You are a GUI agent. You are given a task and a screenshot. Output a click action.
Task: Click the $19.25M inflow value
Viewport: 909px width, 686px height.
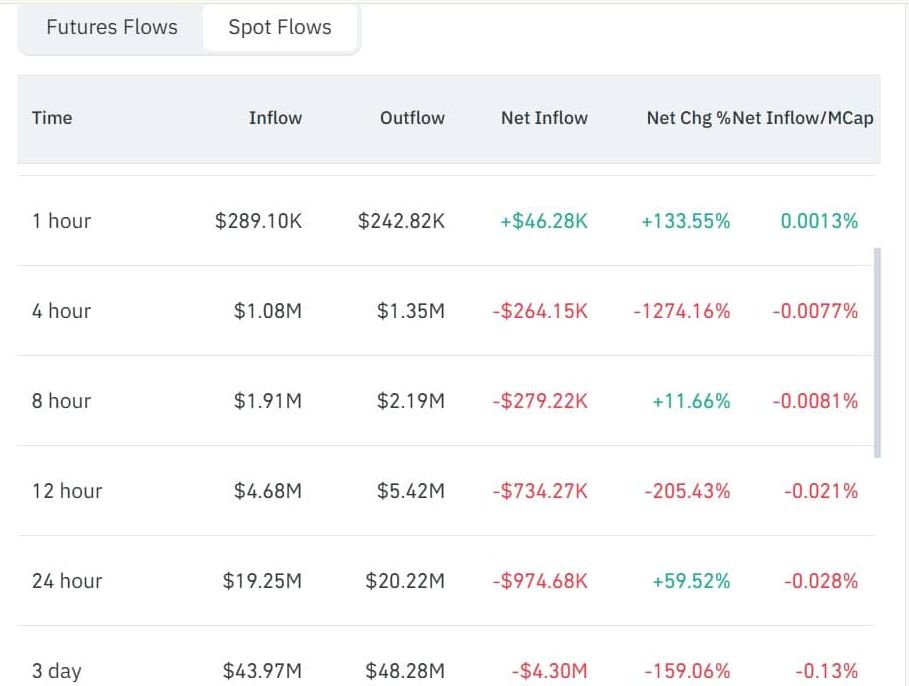[262, 581]
